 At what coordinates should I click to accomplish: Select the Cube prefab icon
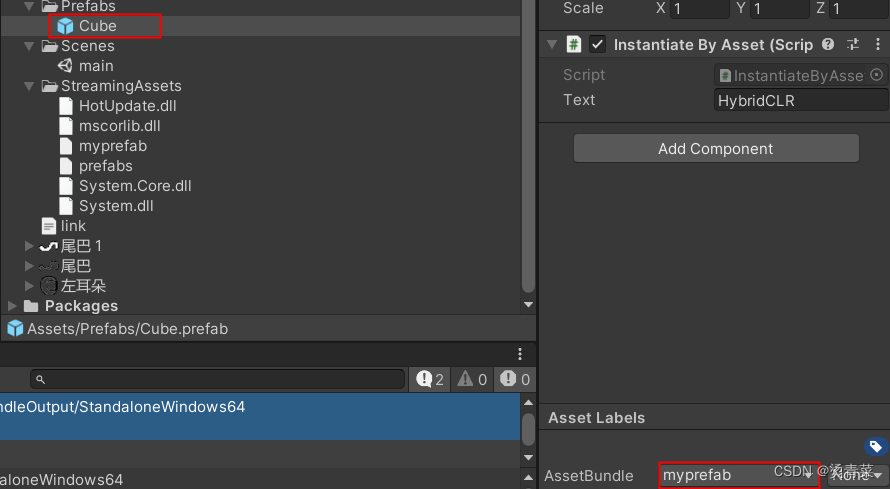pyautogui.click(x=65, y=26)
